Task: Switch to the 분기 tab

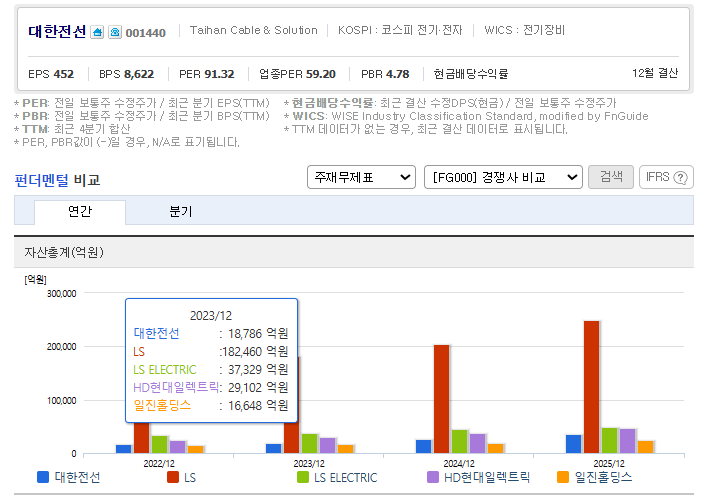Action: click(181, 211)
